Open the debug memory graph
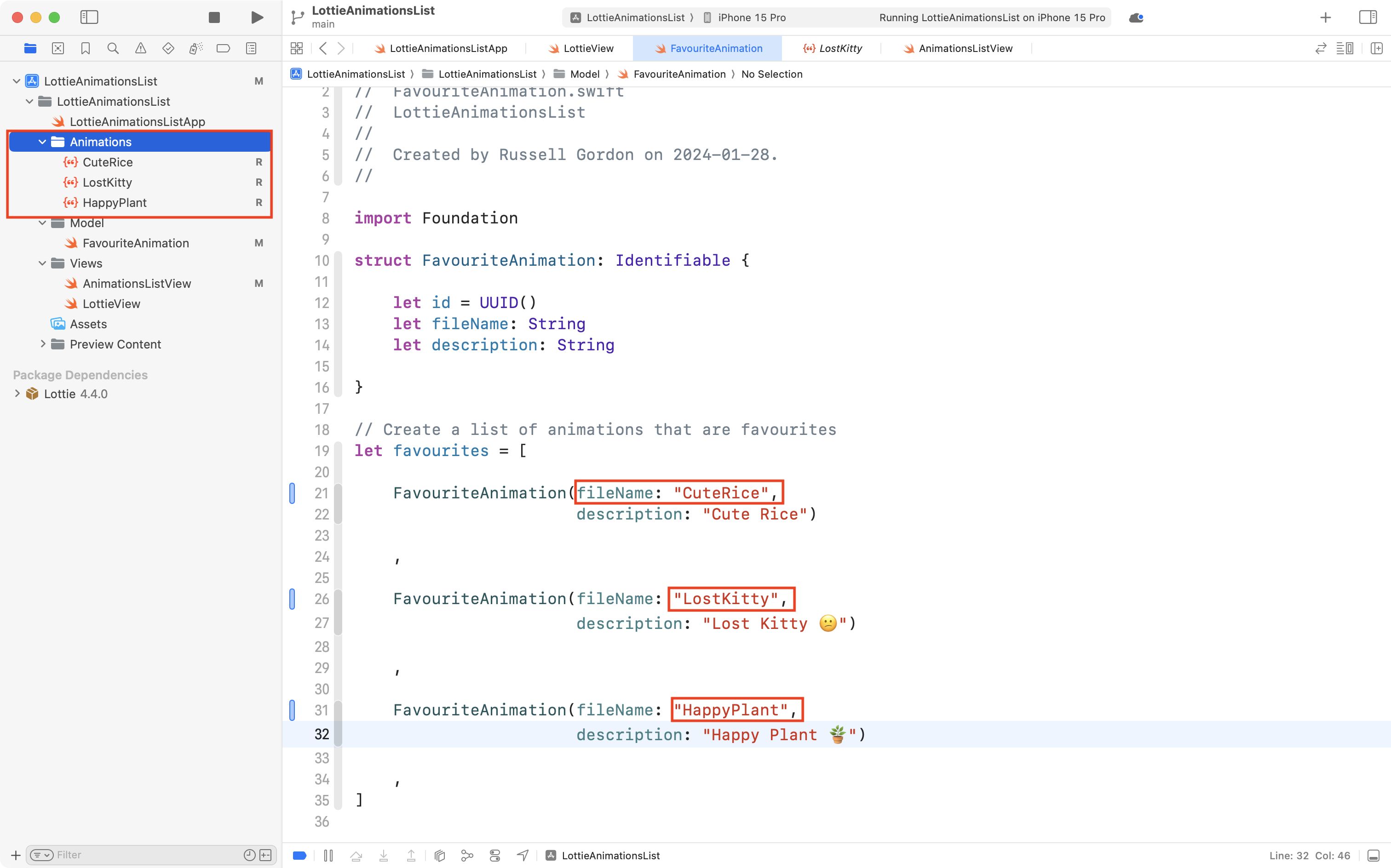The height and width of the screenshot is (868, 1391). (467, 856)
